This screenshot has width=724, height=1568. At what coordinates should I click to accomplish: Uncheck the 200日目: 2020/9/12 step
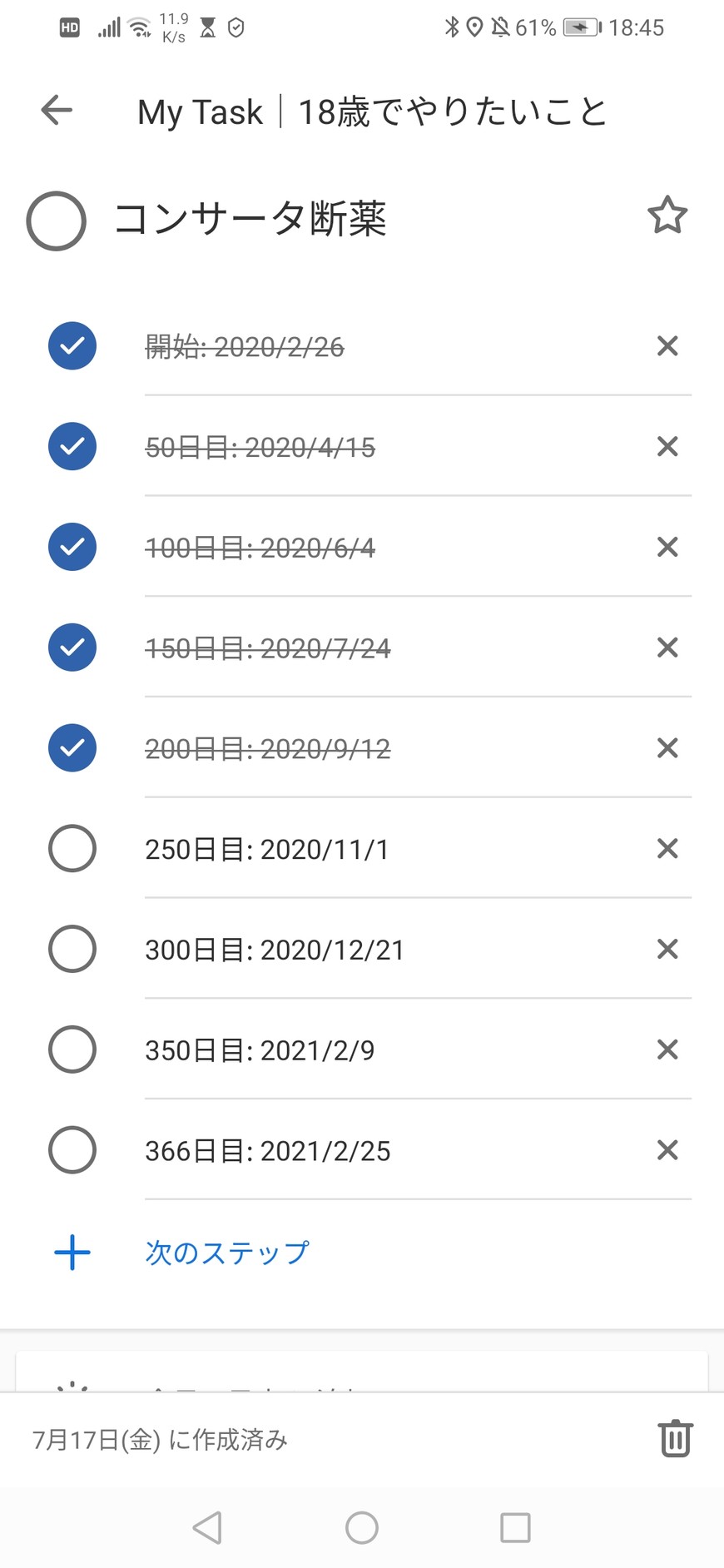point(72,748)
